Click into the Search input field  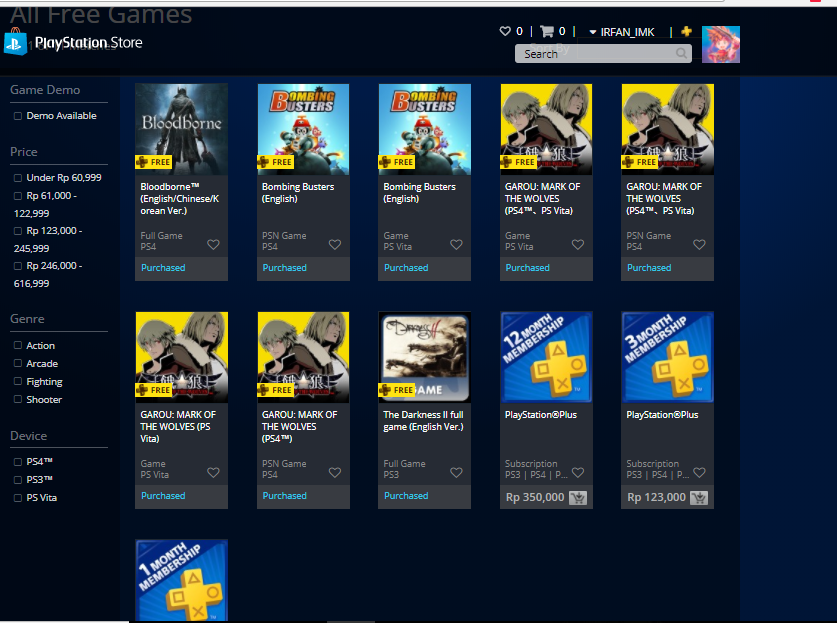pyautogui.click(x=603, y=53)
